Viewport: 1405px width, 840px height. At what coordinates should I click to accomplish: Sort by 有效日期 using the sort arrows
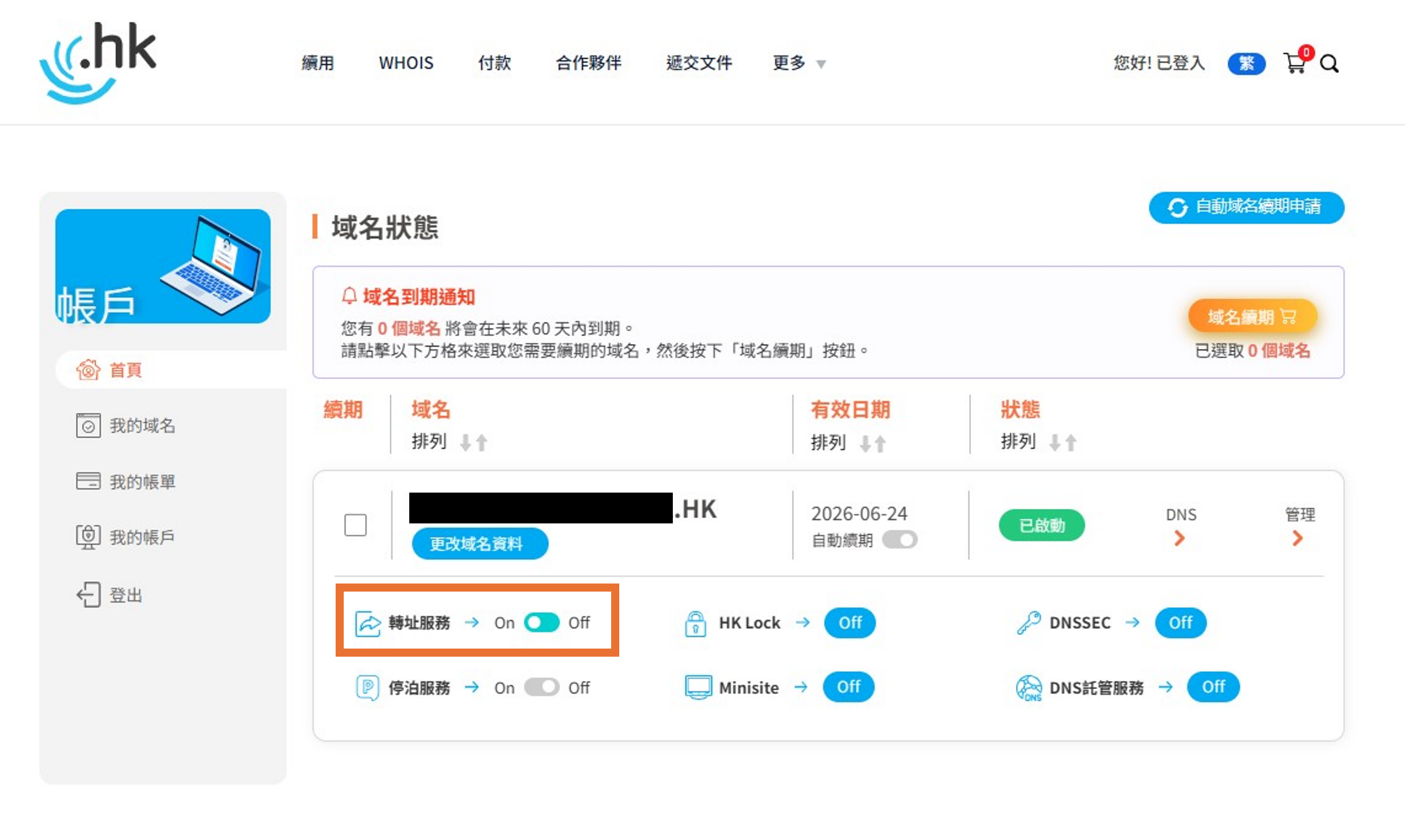point(872,443)
